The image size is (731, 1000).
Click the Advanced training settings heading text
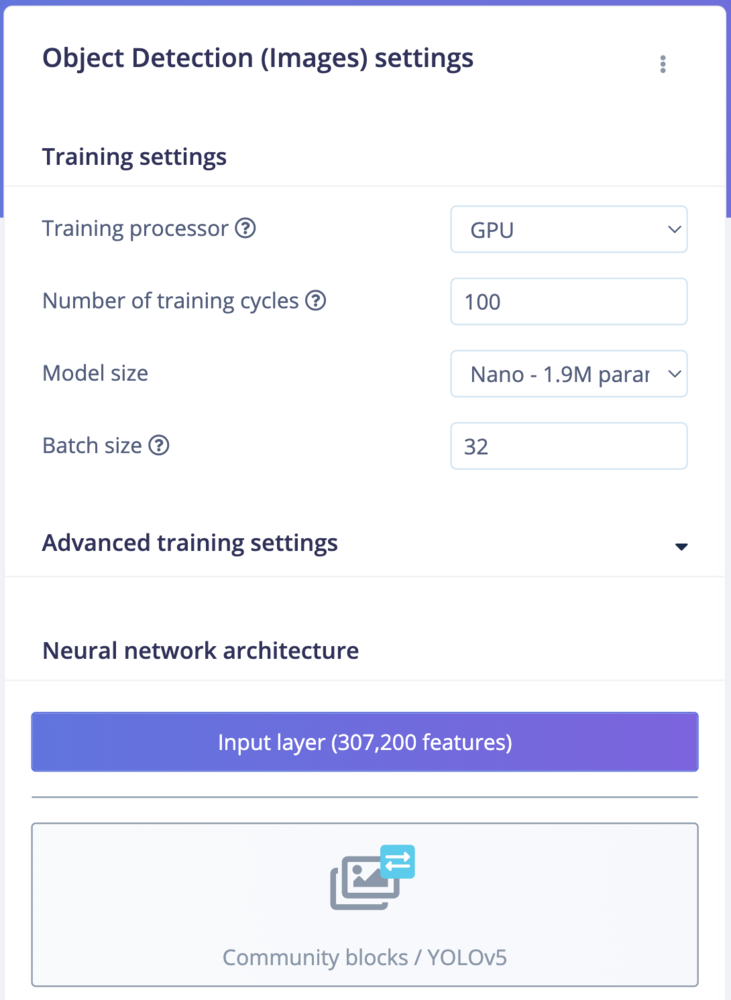[190, 543]
